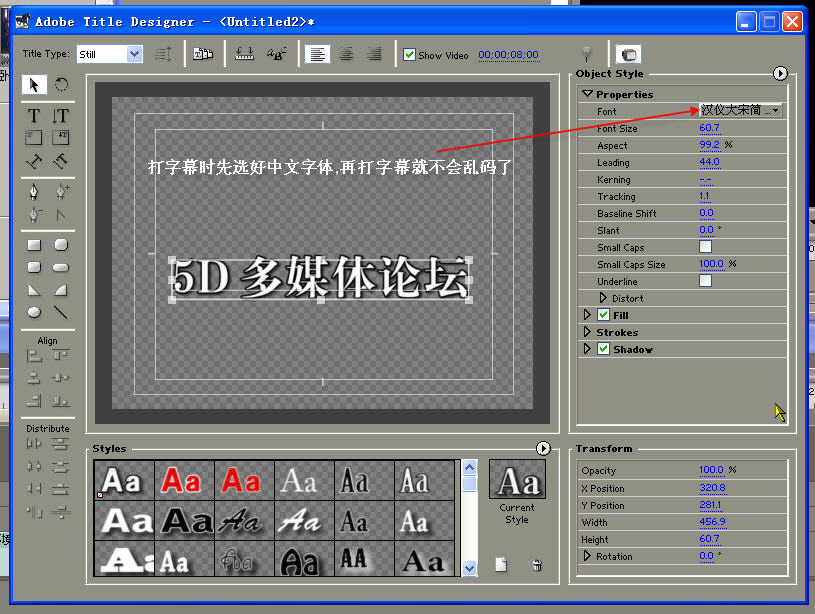The image size is (815, 614).
Task: Collapse the Properties section
Action: [x=587, y=94]
